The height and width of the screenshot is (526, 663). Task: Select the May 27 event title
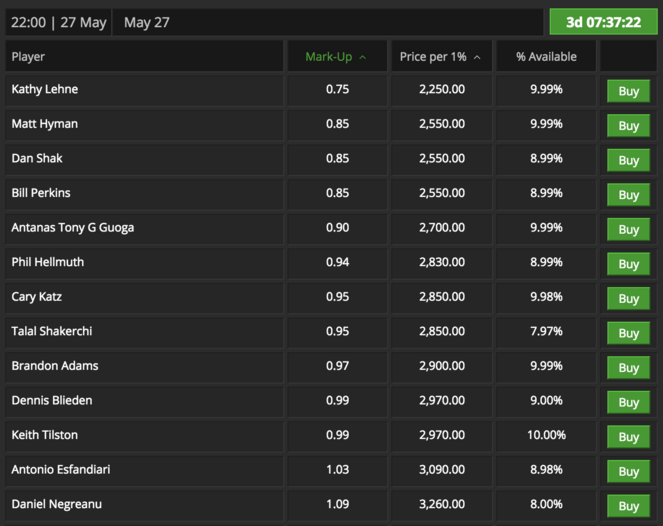click(147, 22)
